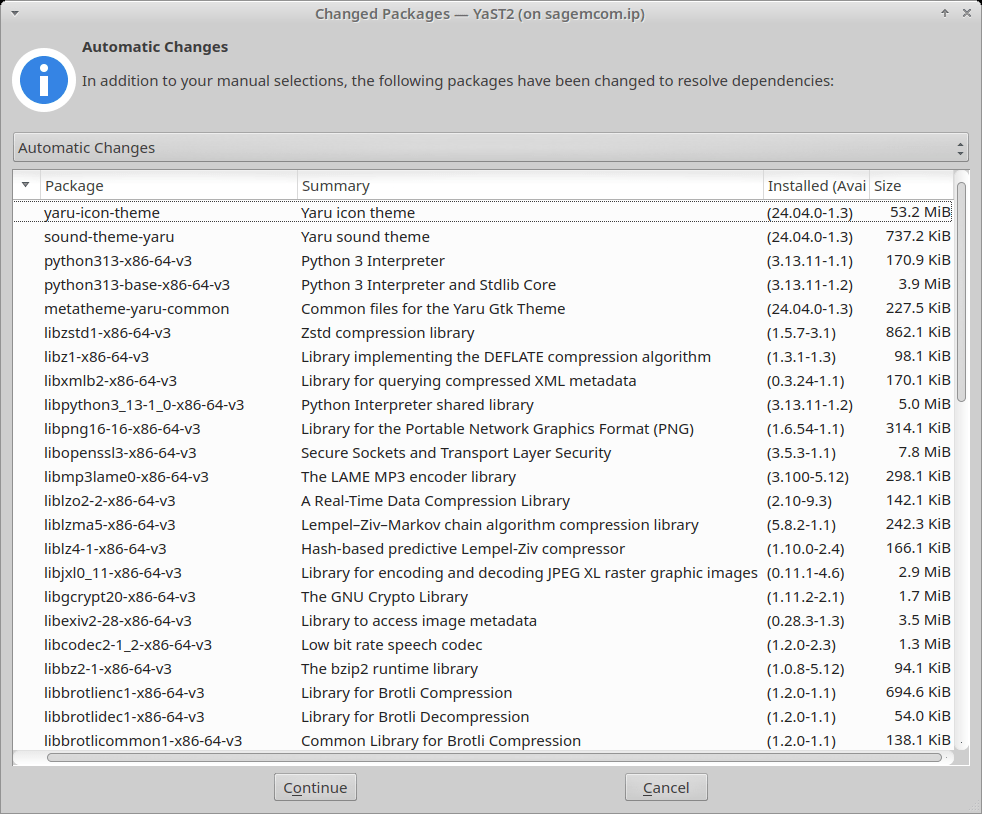This screenshot has width=982, height=814.
Task: Select the metatheme-yaru-common package row
Action: click(x=136, y=309)
